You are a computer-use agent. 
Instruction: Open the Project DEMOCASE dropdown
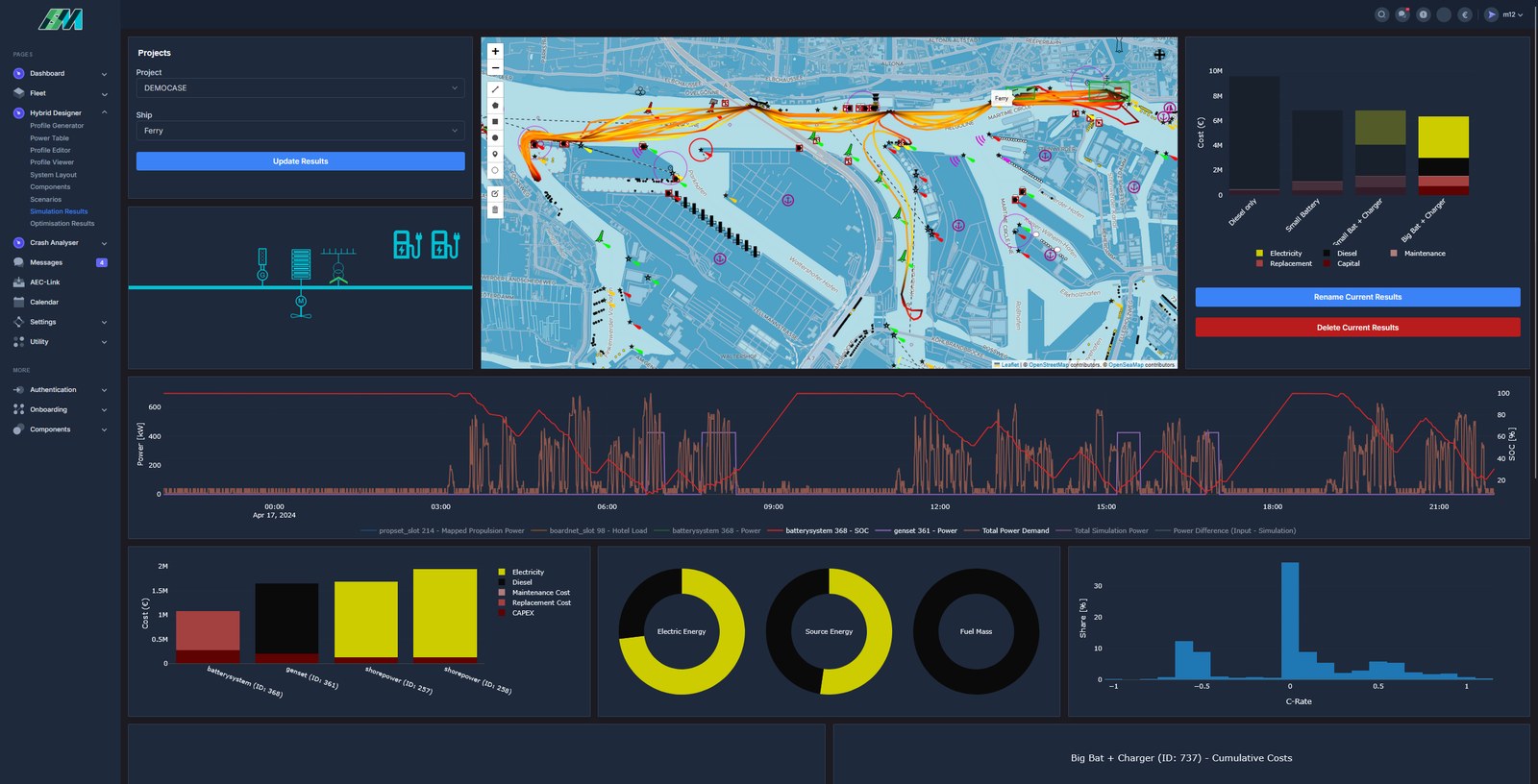point(300,88)
